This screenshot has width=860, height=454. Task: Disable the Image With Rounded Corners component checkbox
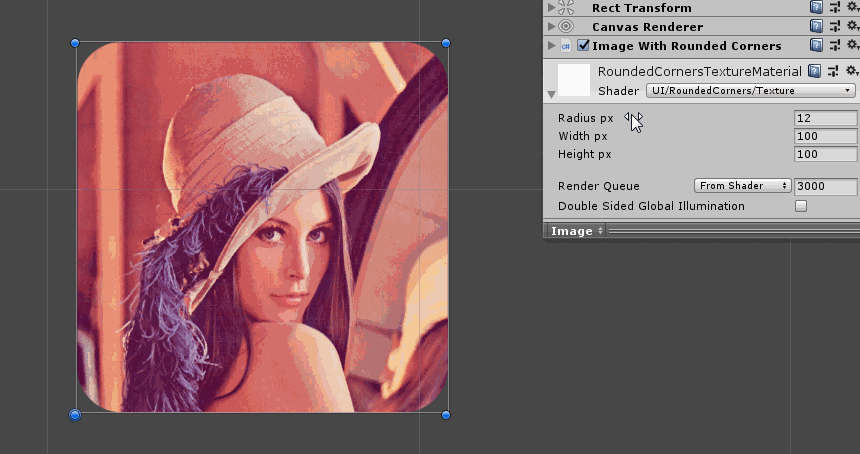(583, 46)
